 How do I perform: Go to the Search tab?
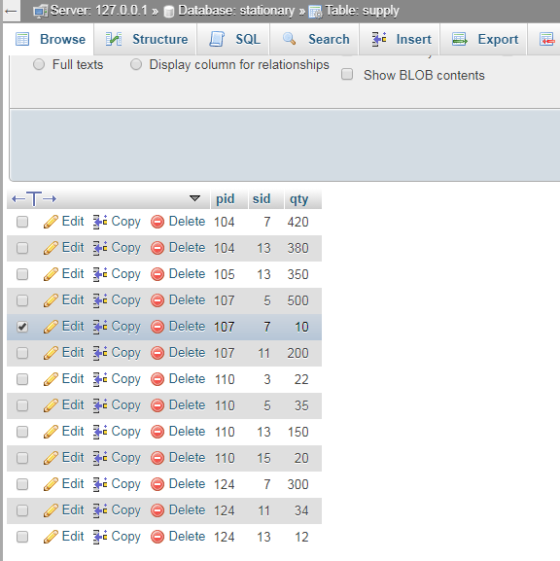click(316, 39)
